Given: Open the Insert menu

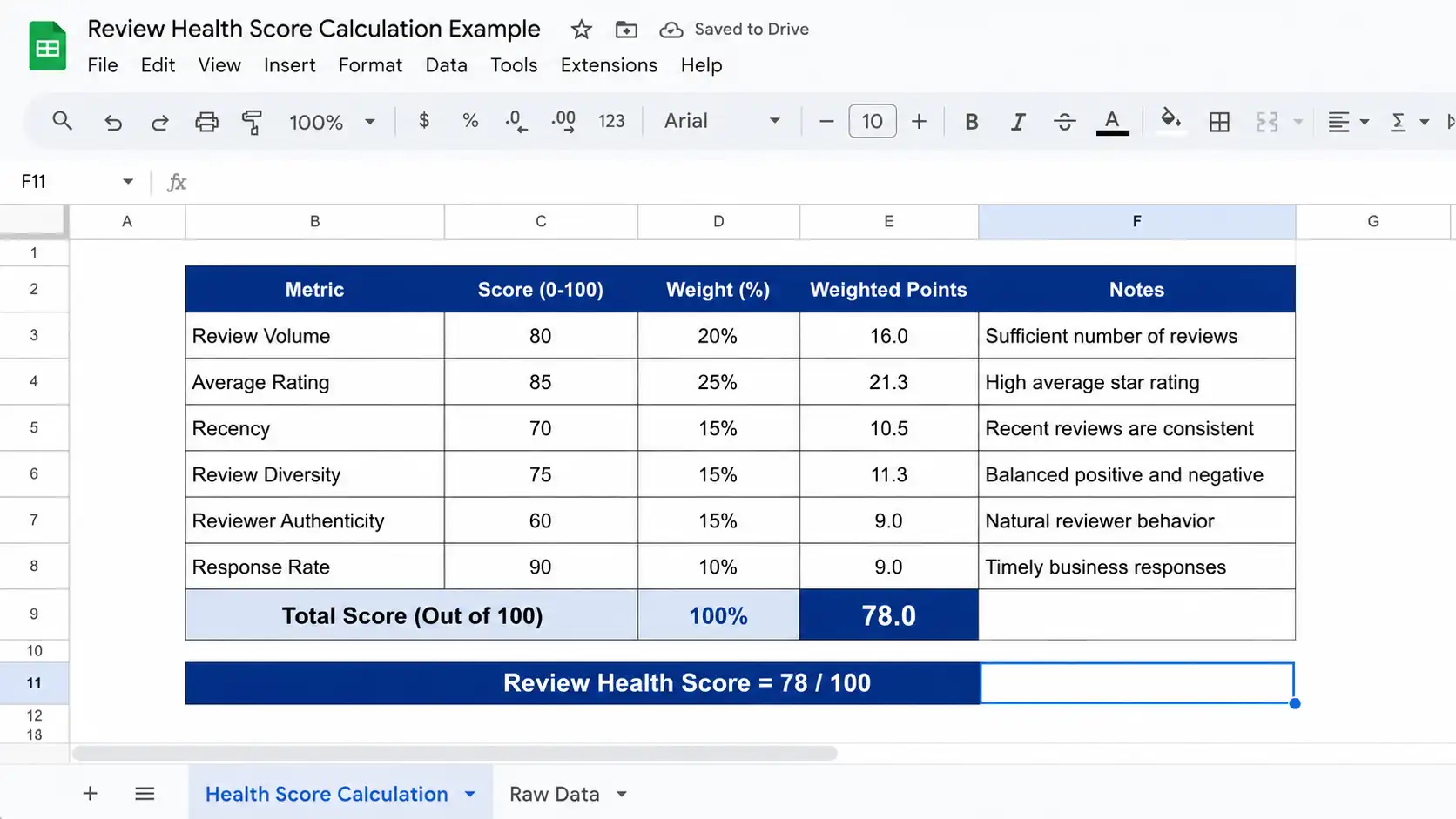Looking at the screenshot, I should click(290, 65).
